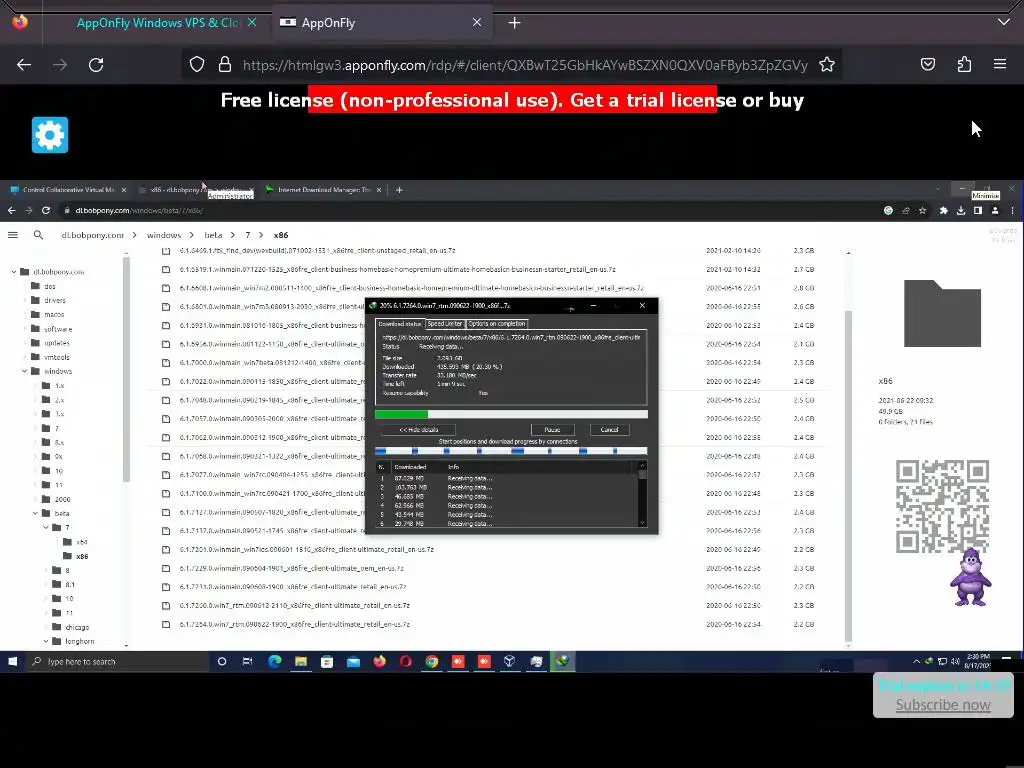Image resolution: width=1024 pixels, height=768 pixels.
Task: Open the Firefox hamburger application menu
Action: (x=1000, y=64)
